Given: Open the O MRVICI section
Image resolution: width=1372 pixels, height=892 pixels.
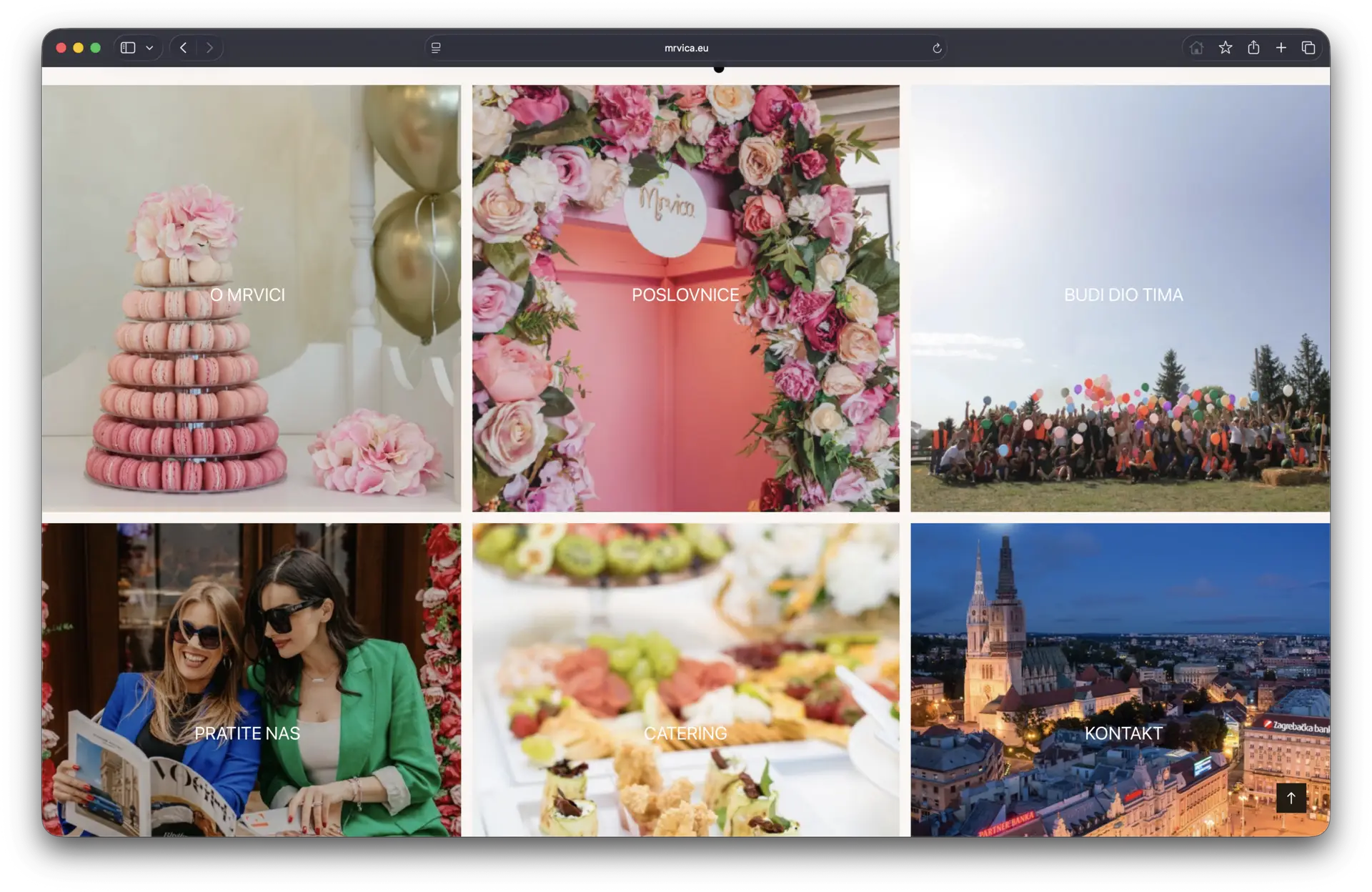Looking at the screenshot, I should 247,295.
